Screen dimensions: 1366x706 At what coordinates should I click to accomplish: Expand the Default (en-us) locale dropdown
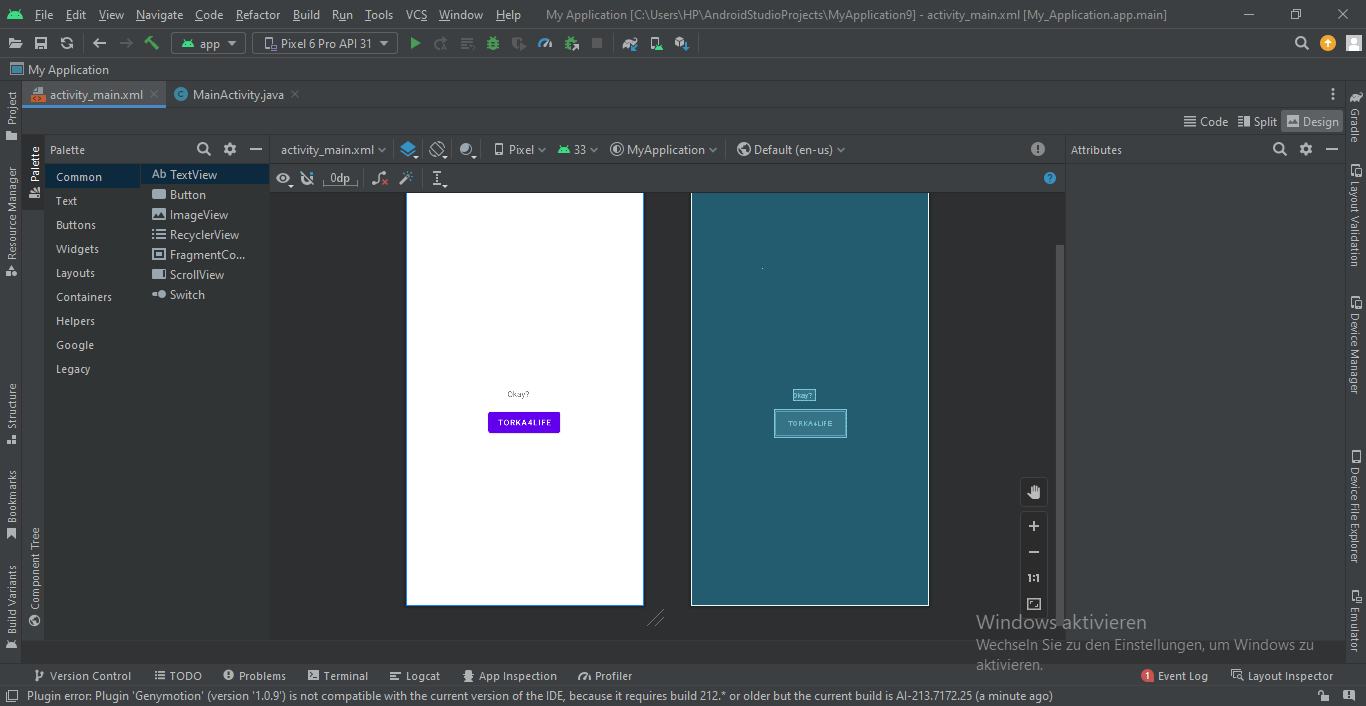point(791,149)
